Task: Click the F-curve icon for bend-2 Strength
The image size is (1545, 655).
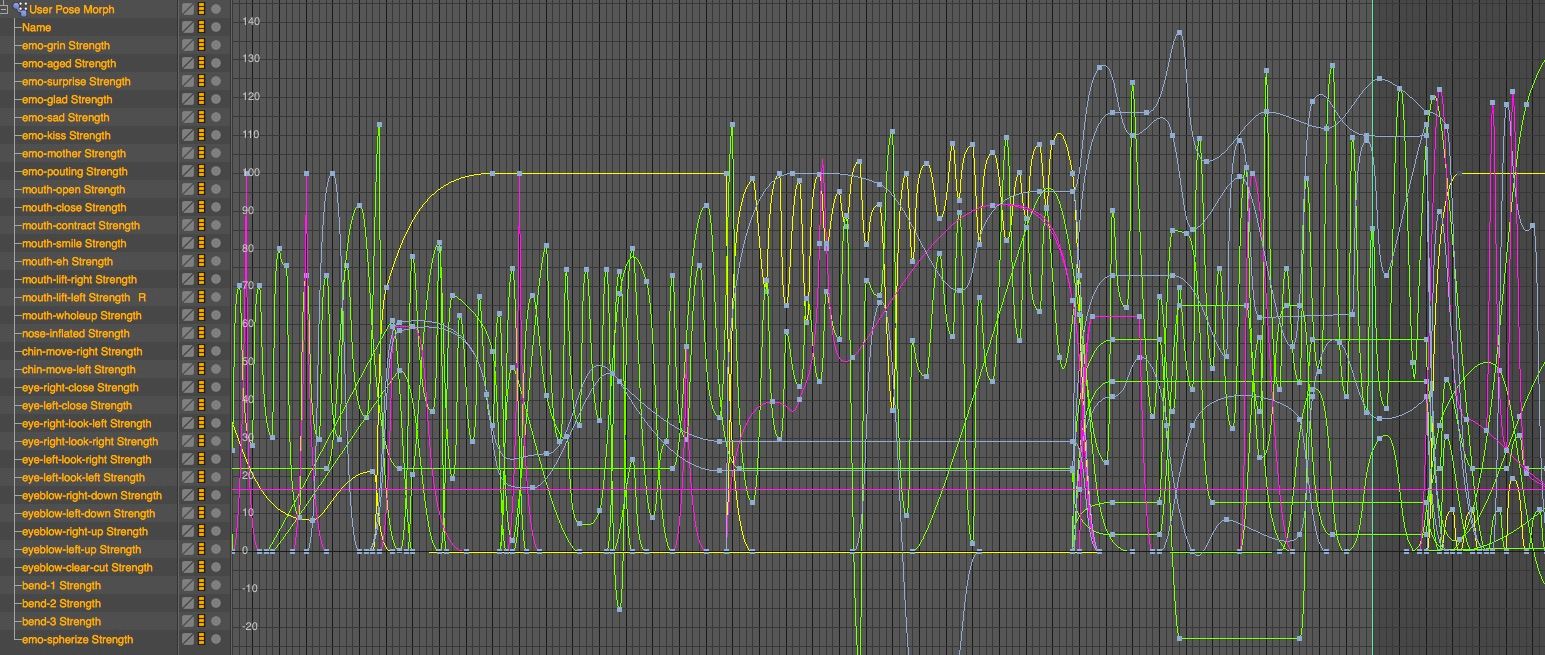Action: click(187, 603)
